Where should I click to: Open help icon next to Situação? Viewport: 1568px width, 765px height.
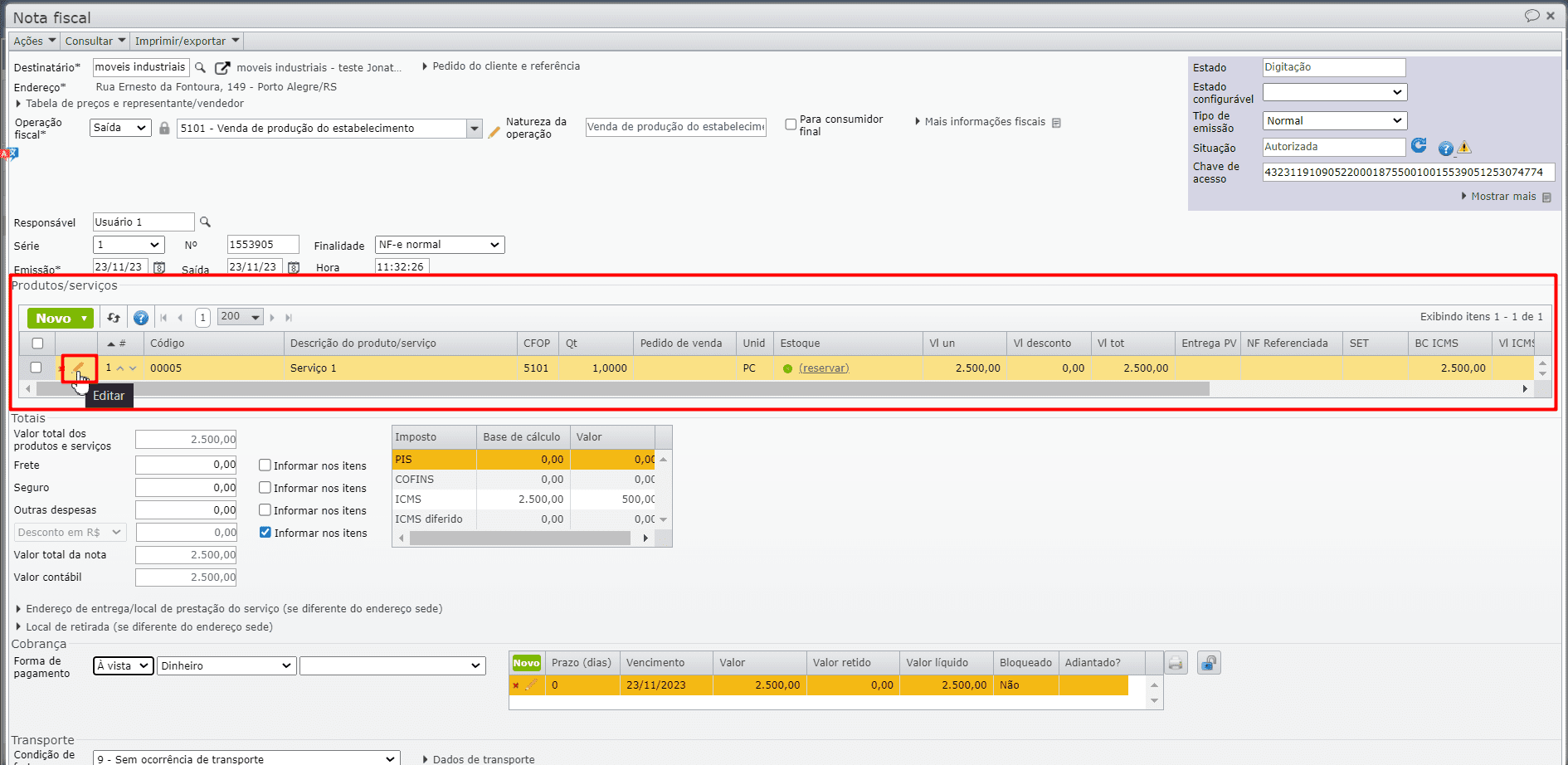pyautogui.click(x=1446, y=148)
